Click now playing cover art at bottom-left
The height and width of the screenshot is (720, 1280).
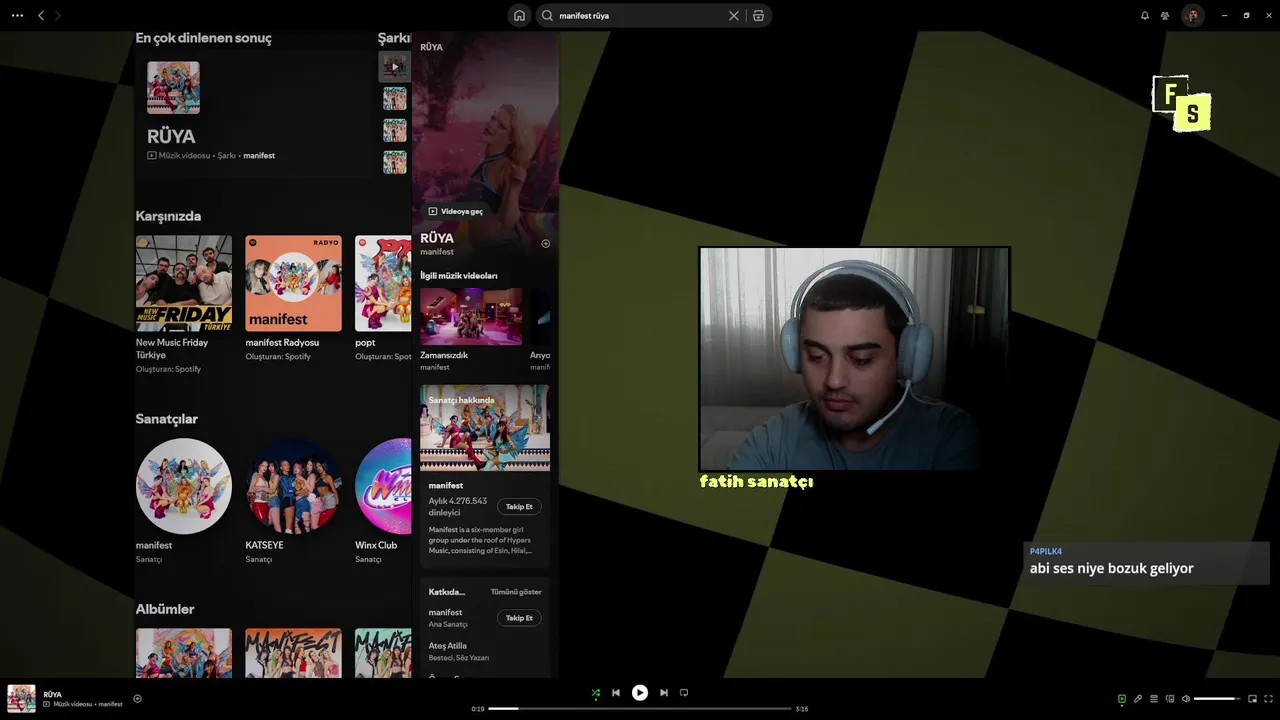[21, 699]
